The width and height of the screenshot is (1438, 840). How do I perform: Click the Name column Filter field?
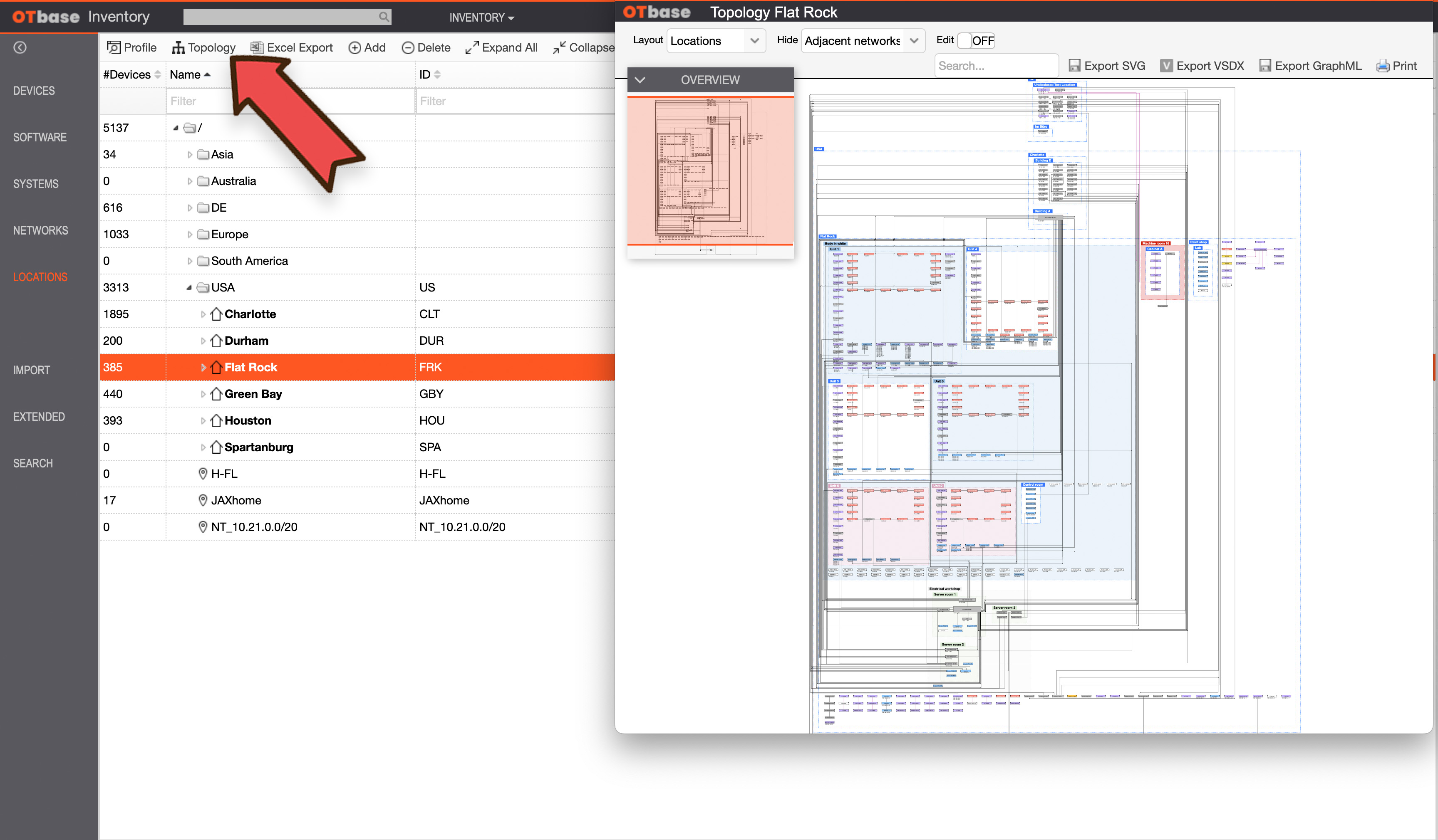click(290, 101)
